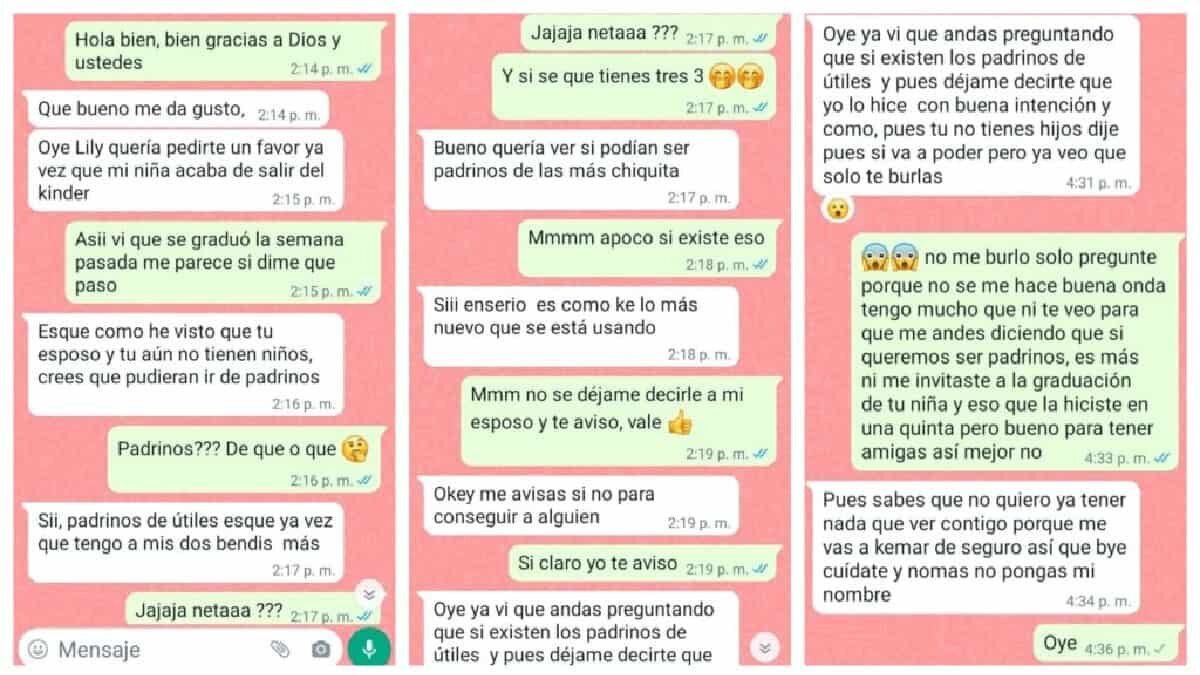Viewport: 1200px width, 675px height.
Task: Tap the thumbs-up emoji after 'te aviso, vale'
Action: pyautogui.click(x=680, y=422)
